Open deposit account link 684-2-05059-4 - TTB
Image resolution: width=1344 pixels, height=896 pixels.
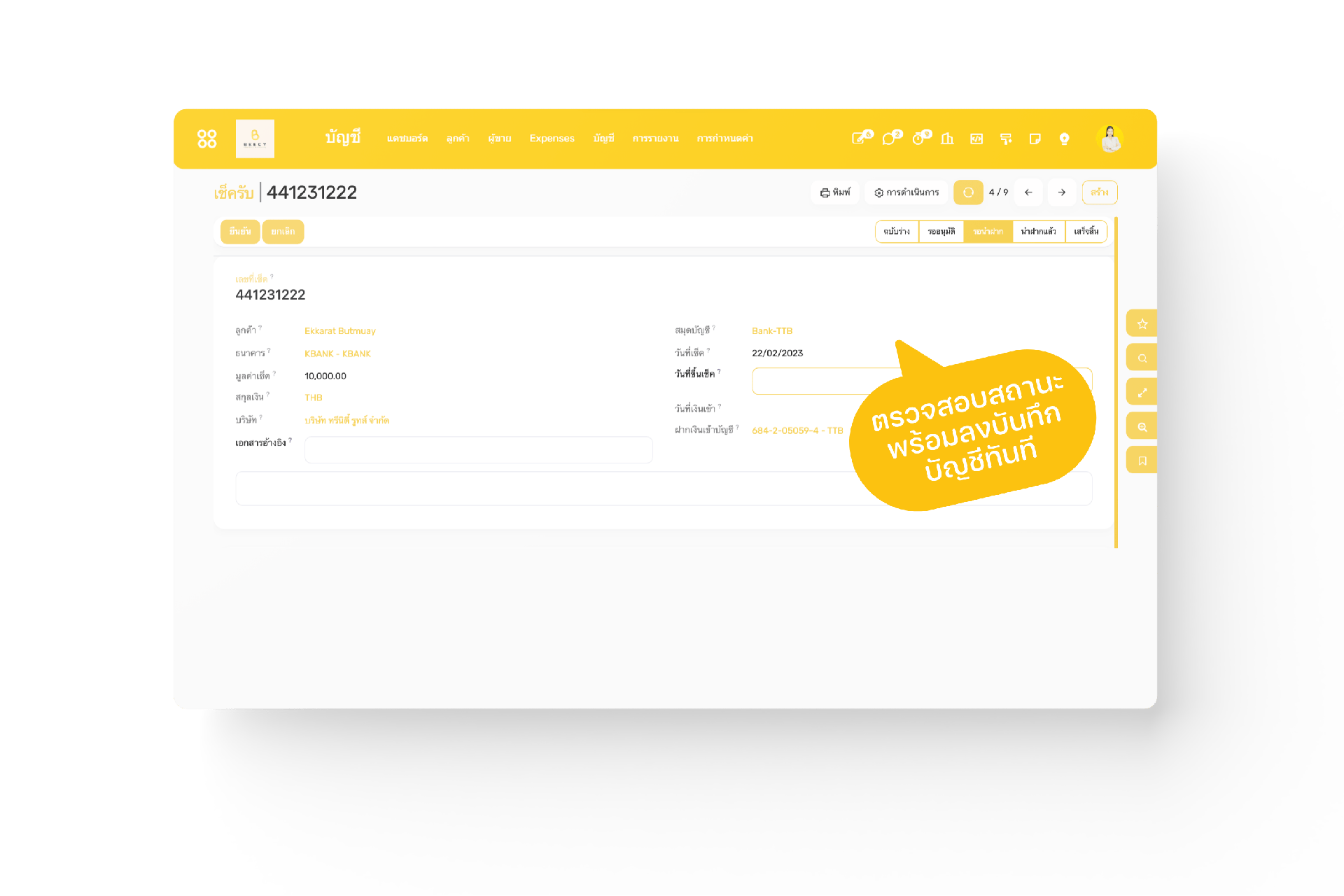tap(797, 430)
